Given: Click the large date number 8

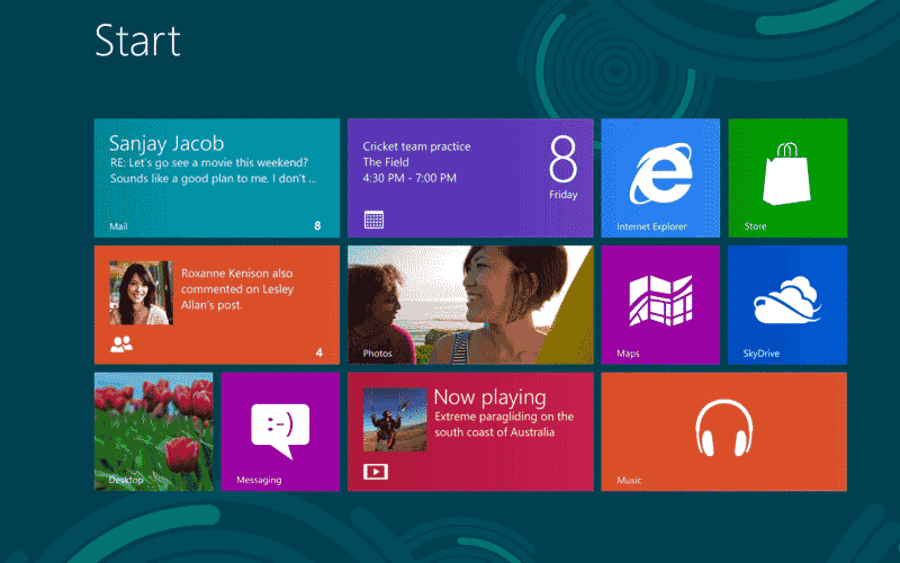Looking at the screenshot, I should (x=562, y=159).
